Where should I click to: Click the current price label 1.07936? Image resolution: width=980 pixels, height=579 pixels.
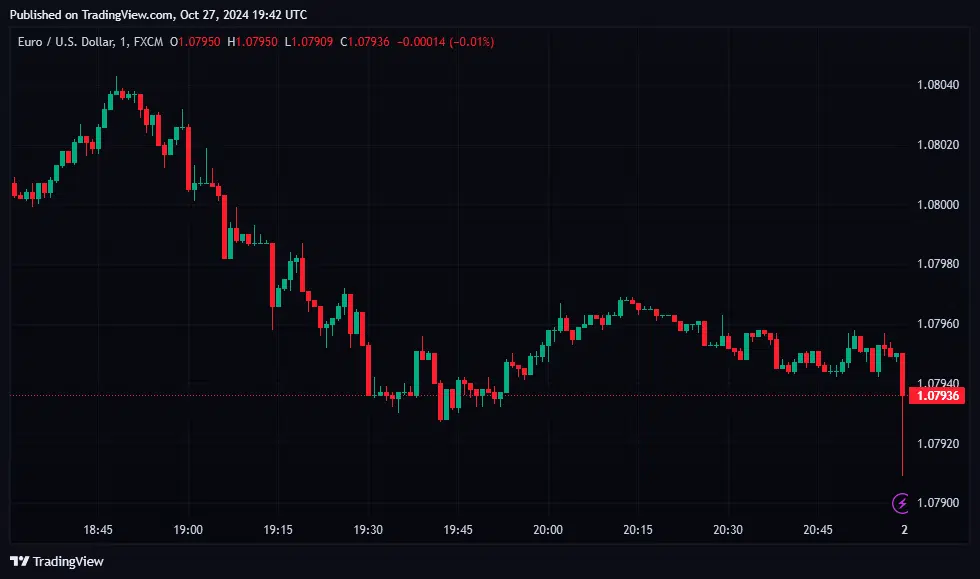[937, 396]
